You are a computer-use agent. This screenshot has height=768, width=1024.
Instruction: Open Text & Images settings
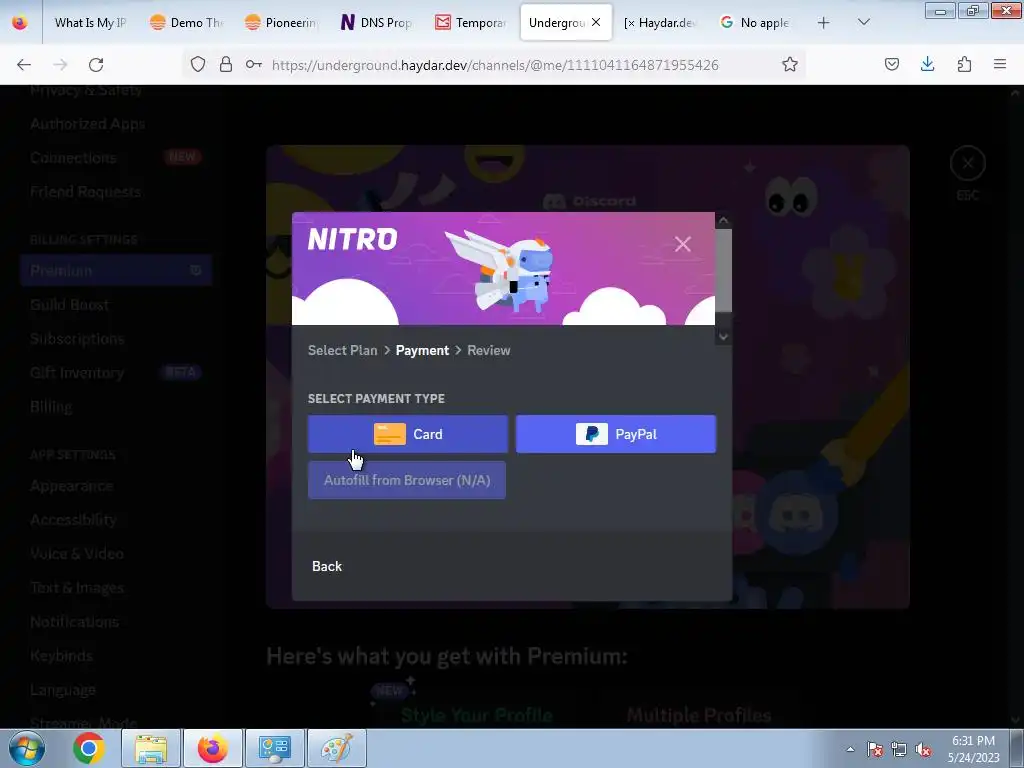point(76,588)
